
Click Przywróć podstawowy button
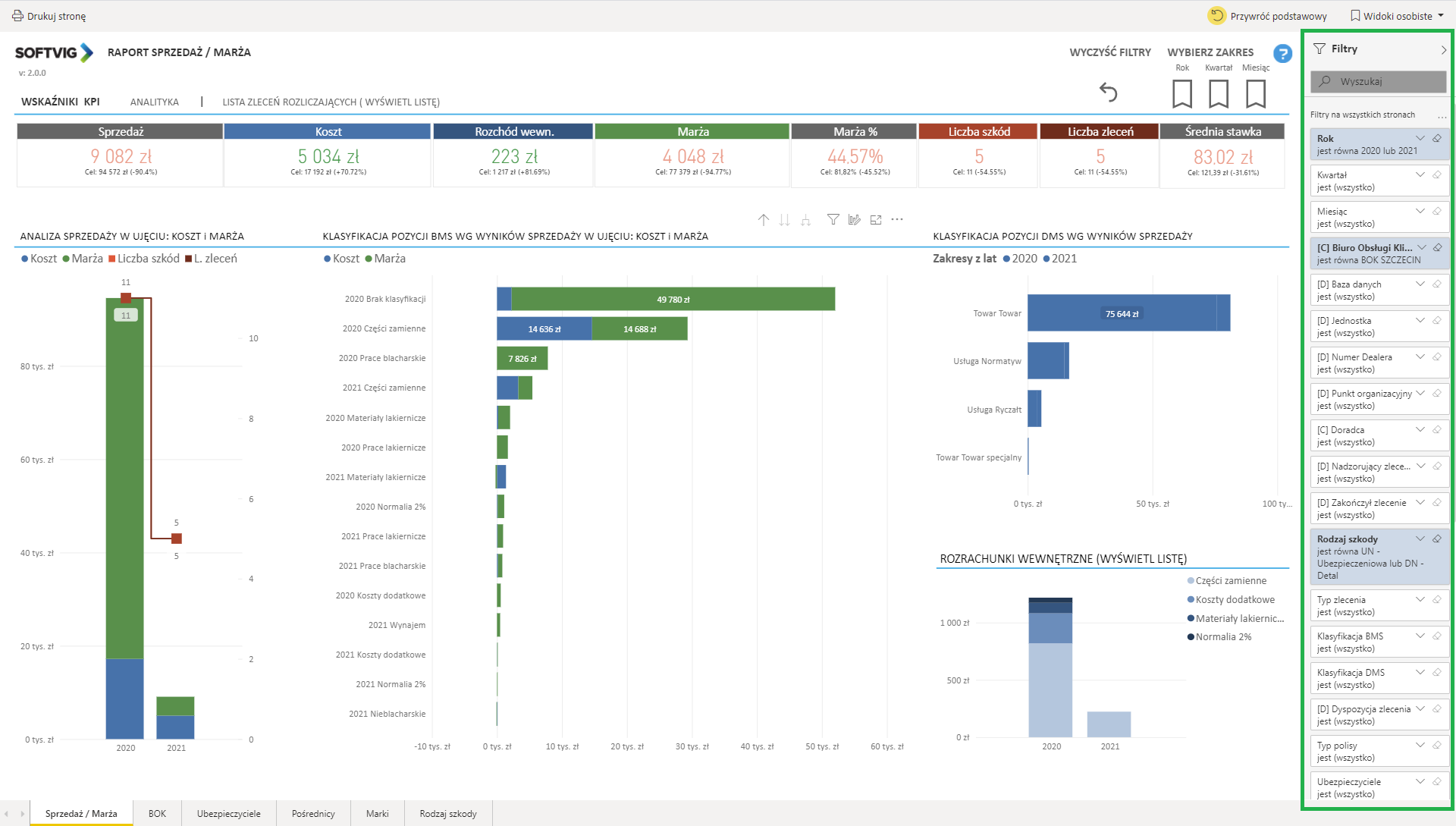point(1267,16)
